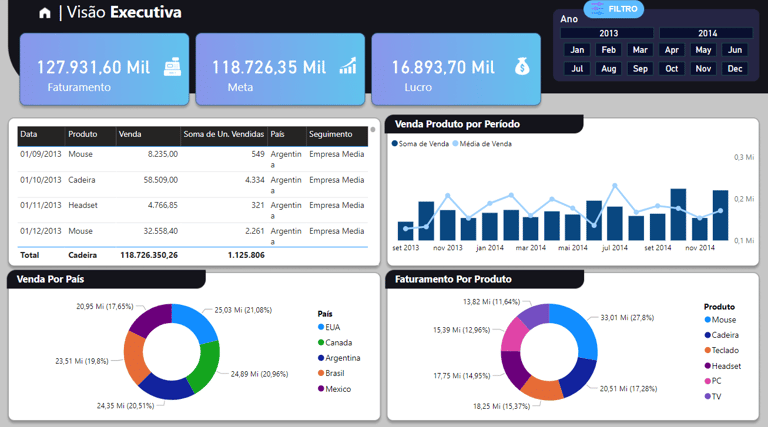Click total value 118.726.350,26

(x=149, y=255)
